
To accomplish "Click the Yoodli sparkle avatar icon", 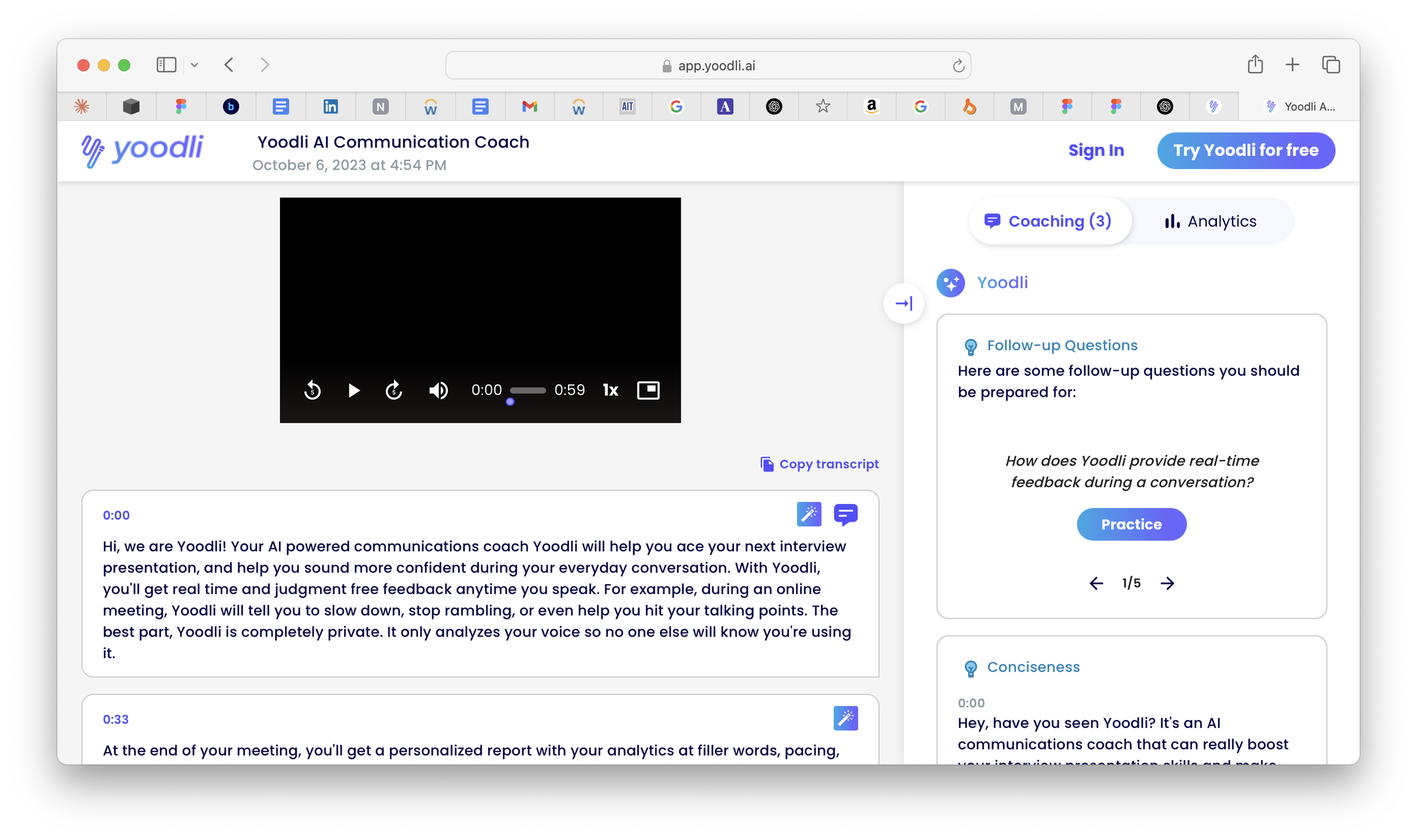I will (951, 283).
